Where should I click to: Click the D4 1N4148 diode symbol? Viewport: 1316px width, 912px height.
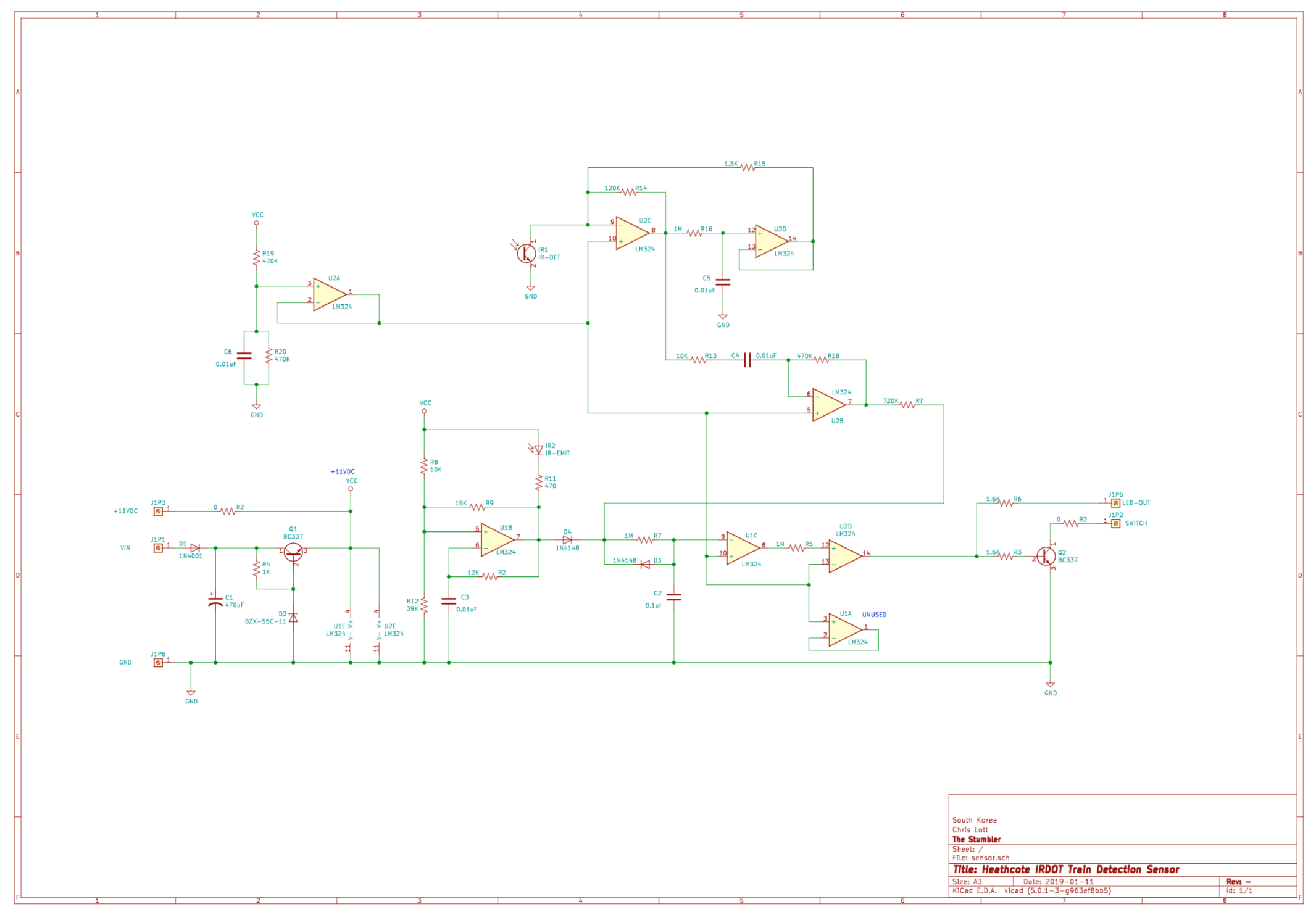pyautogui.click(x=567, y=540)
